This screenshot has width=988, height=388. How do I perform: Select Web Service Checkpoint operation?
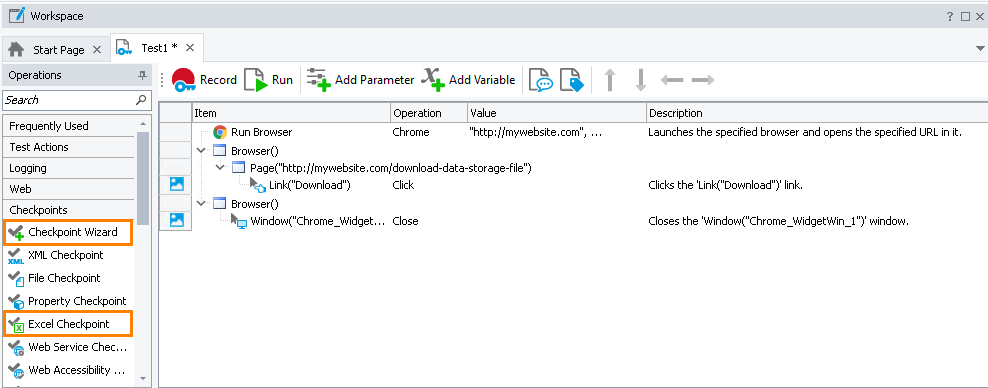point(67,347)
